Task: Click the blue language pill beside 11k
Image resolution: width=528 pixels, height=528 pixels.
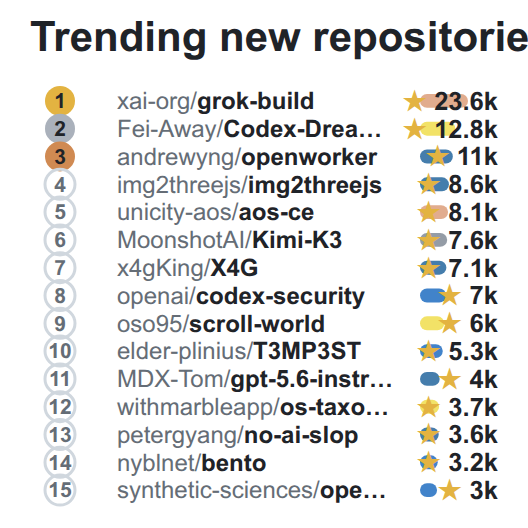Action: tap(436, 157)
